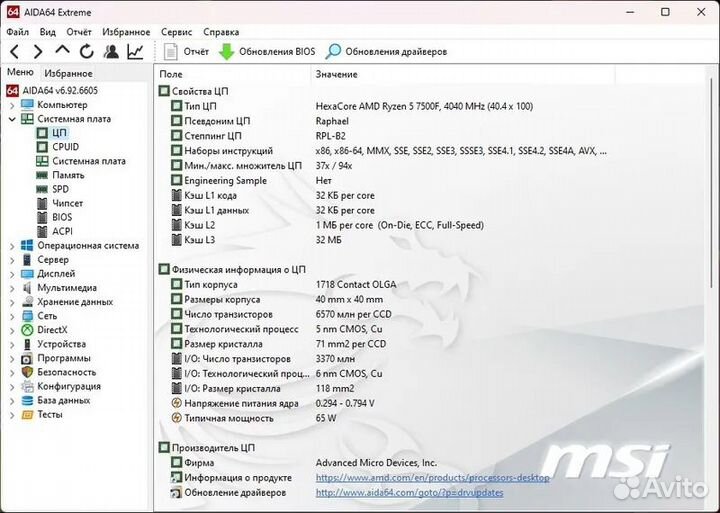Click the Безопасность shield icon
Screen dimensions: 720x513
(x=28, y=372)
